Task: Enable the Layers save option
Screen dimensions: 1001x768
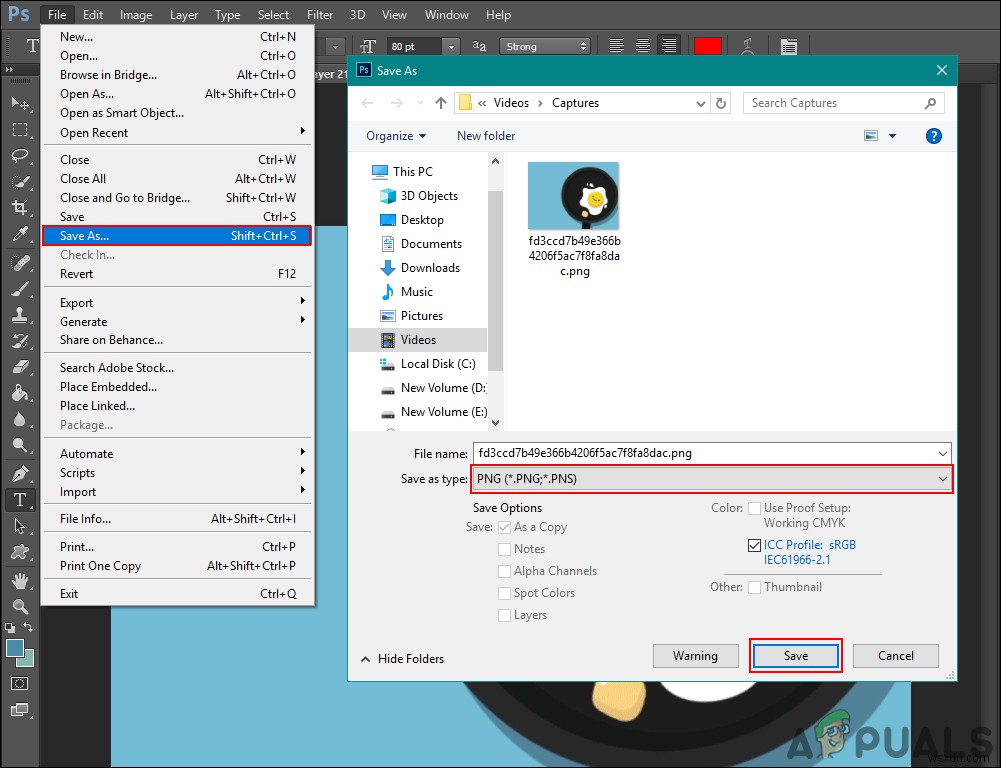Action: [505, 615]
